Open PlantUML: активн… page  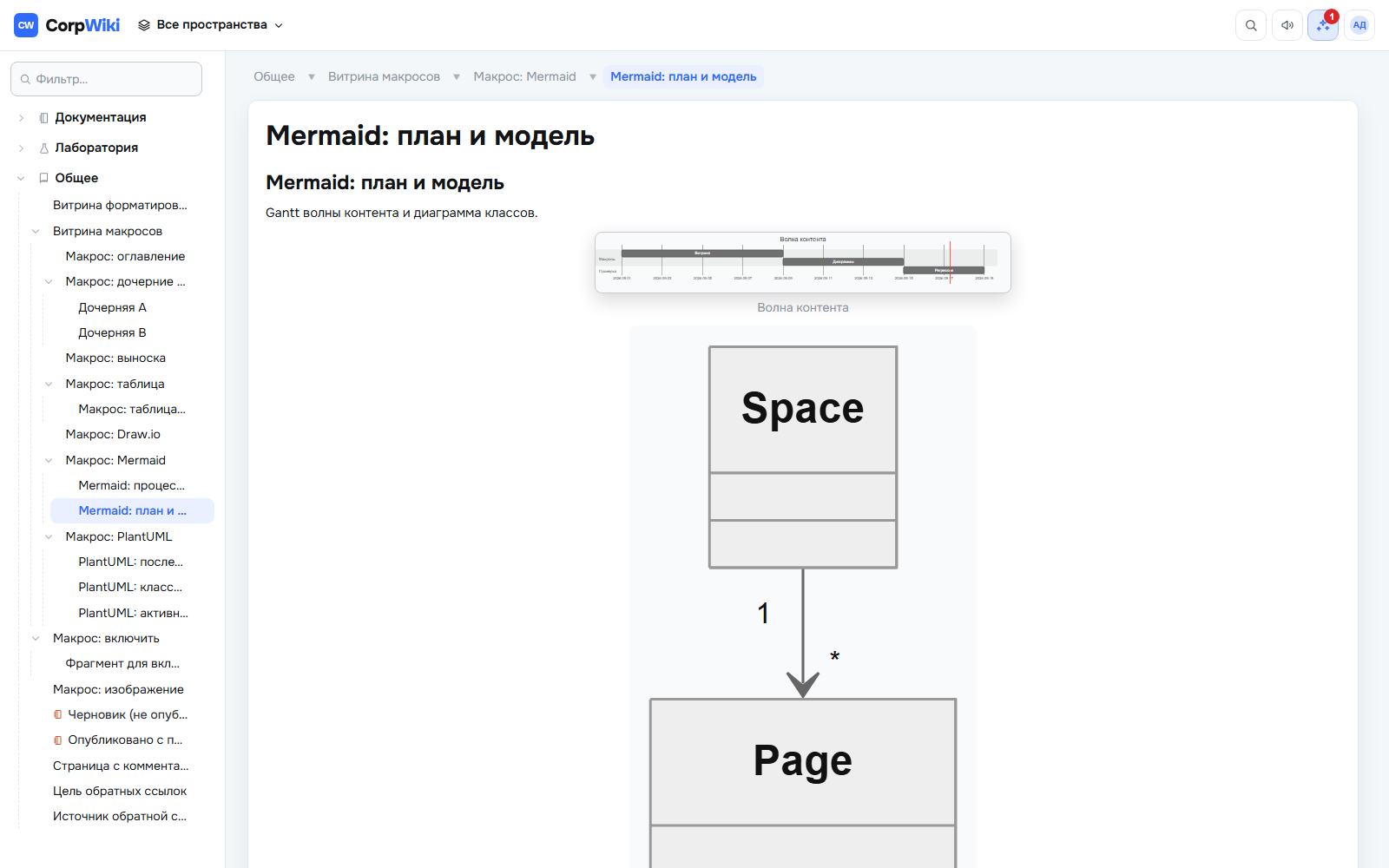click(133, 613)
